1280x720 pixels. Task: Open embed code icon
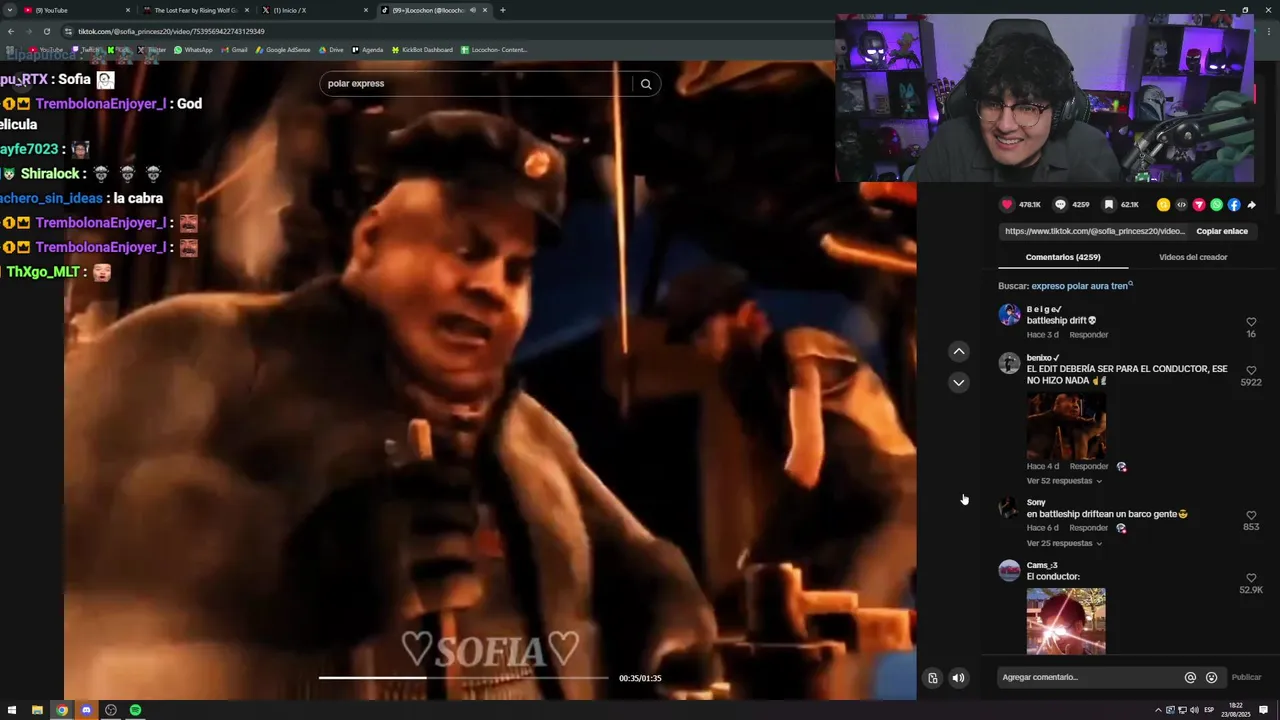[1181, 205]
